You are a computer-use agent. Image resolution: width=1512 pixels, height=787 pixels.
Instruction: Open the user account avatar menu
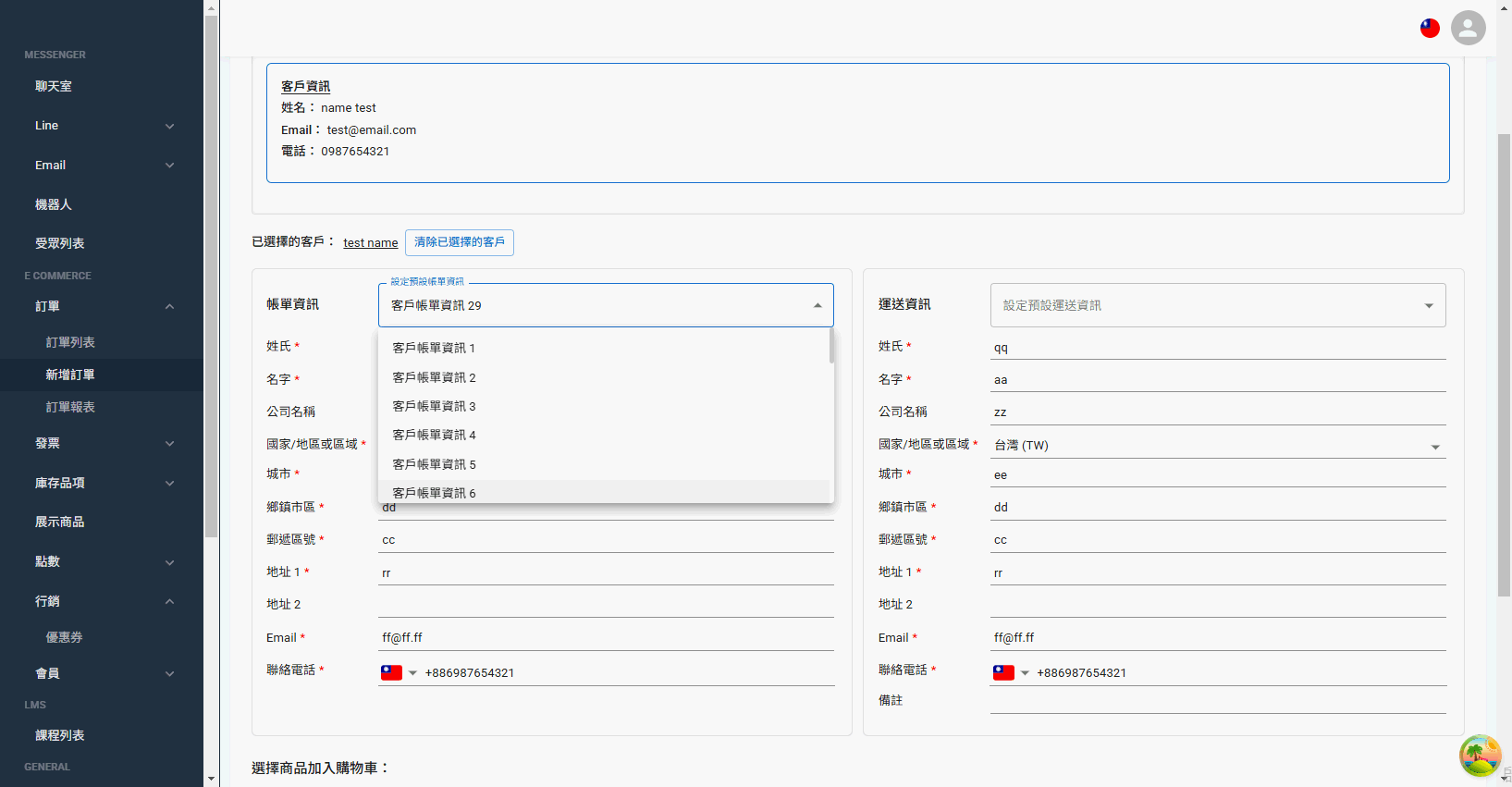pos(1468,28)
